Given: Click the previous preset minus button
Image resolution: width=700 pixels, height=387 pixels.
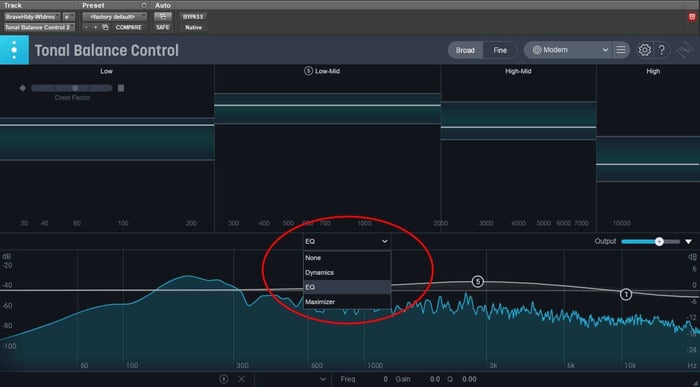Looking at the screenshot, I should click(87, 27).
